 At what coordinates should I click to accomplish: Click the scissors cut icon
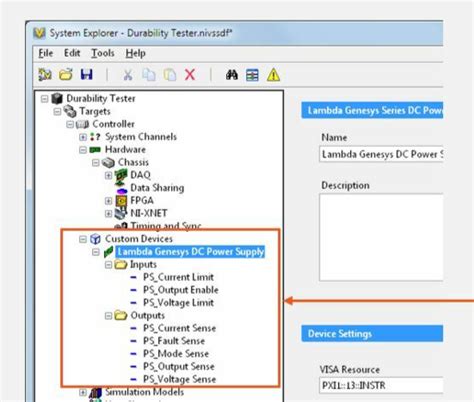point(128,75)
